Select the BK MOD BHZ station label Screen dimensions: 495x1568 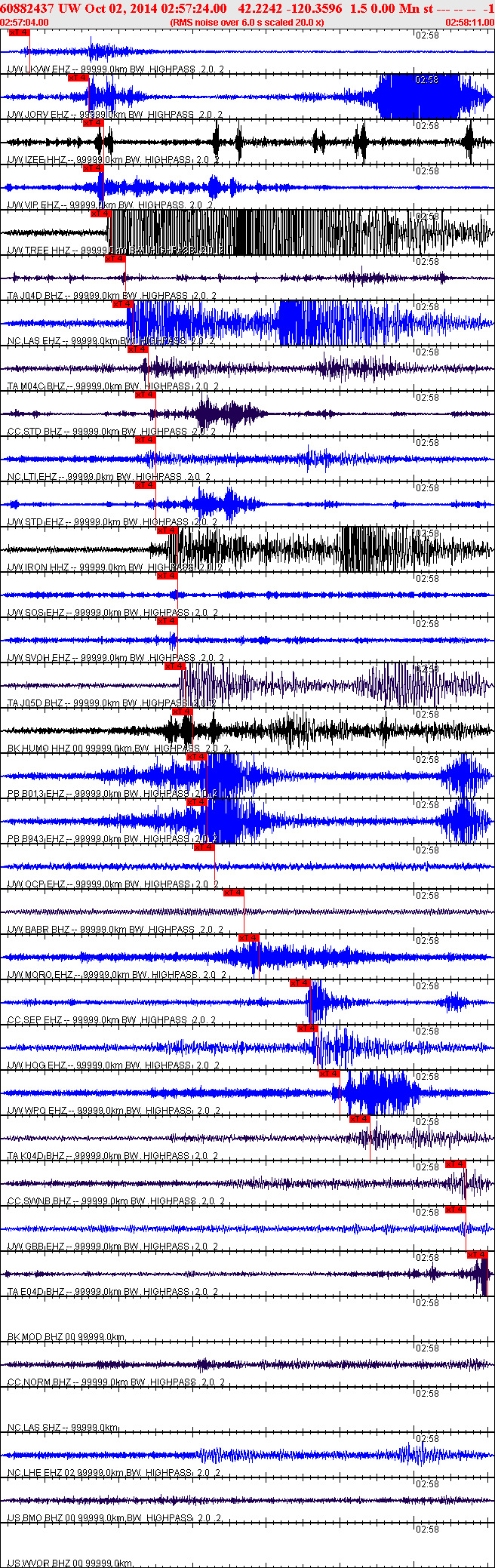tap(66, 1337)
